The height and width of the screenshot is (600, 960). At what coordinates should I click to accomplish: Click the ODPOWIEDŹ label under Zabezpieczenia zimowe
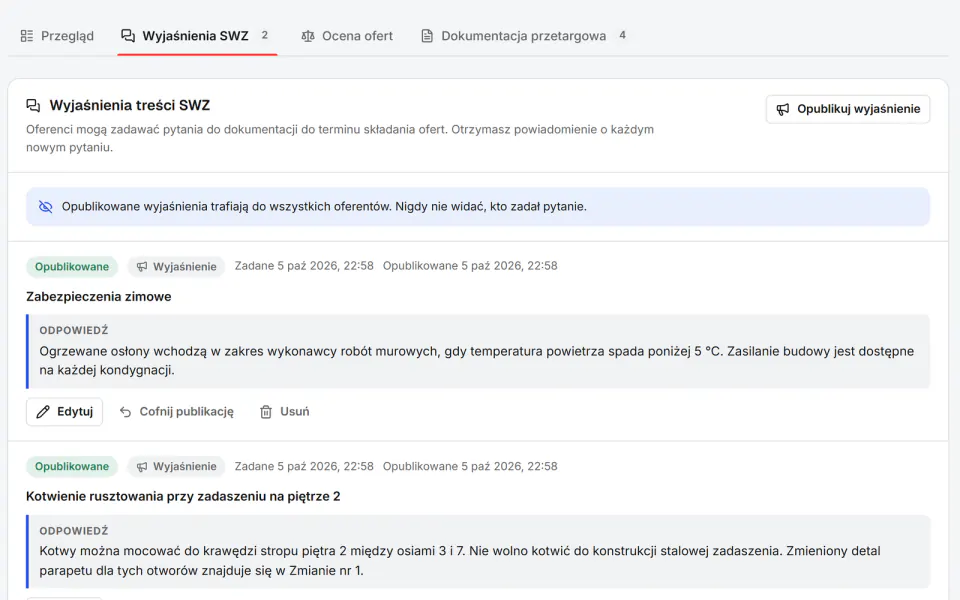point(74,331)
